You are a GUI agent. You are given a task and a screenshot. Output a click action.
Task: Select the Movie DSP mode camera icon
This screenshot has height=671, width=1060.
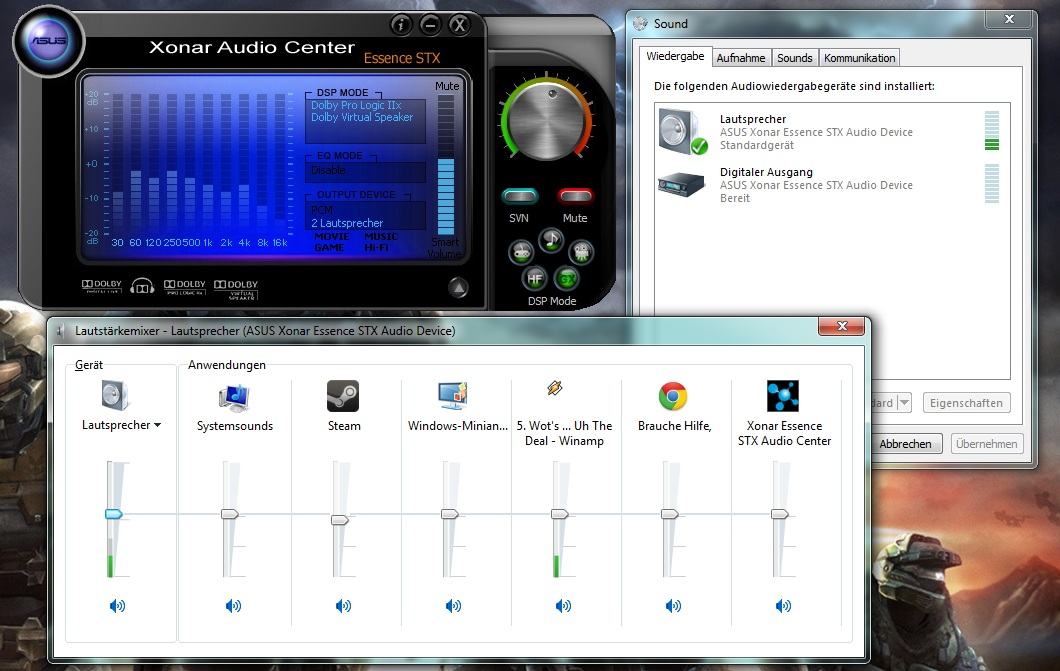click(x=581, y=252)
